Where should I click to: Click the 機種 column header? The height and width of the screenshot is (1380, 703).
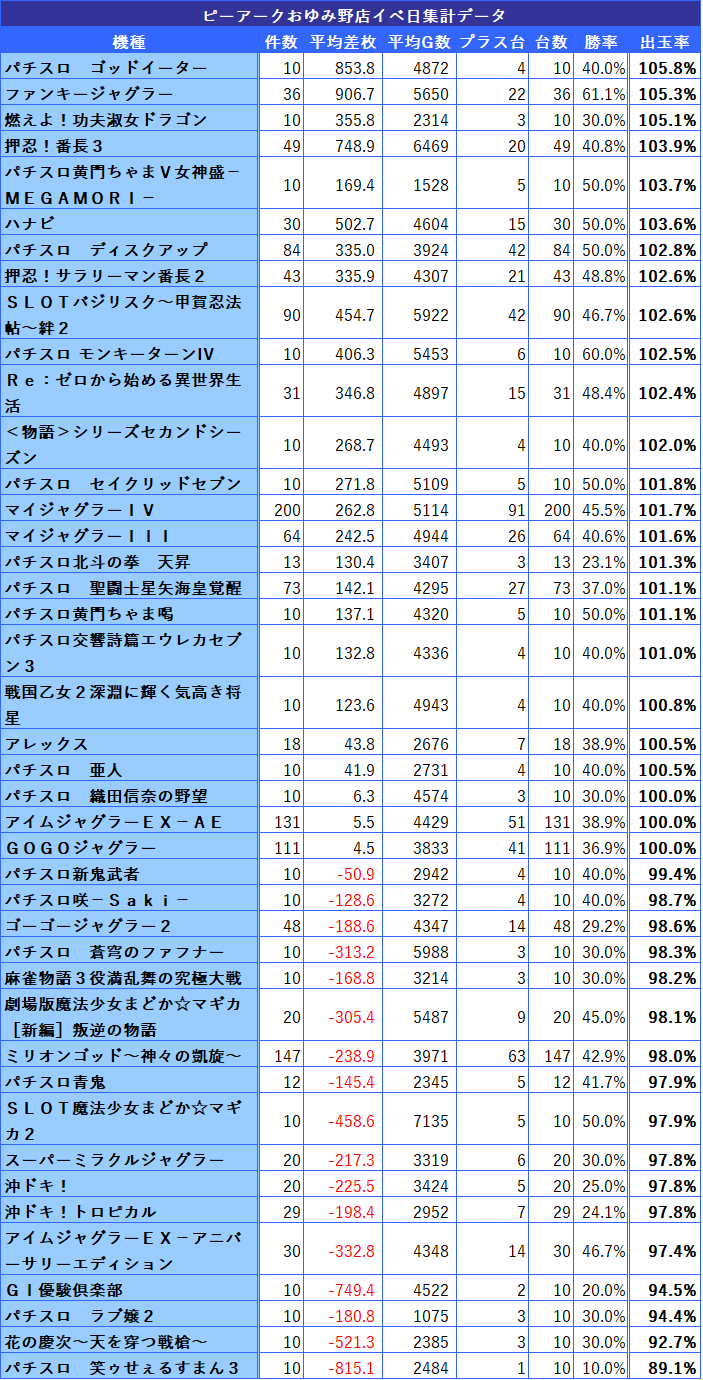[129, 42]
